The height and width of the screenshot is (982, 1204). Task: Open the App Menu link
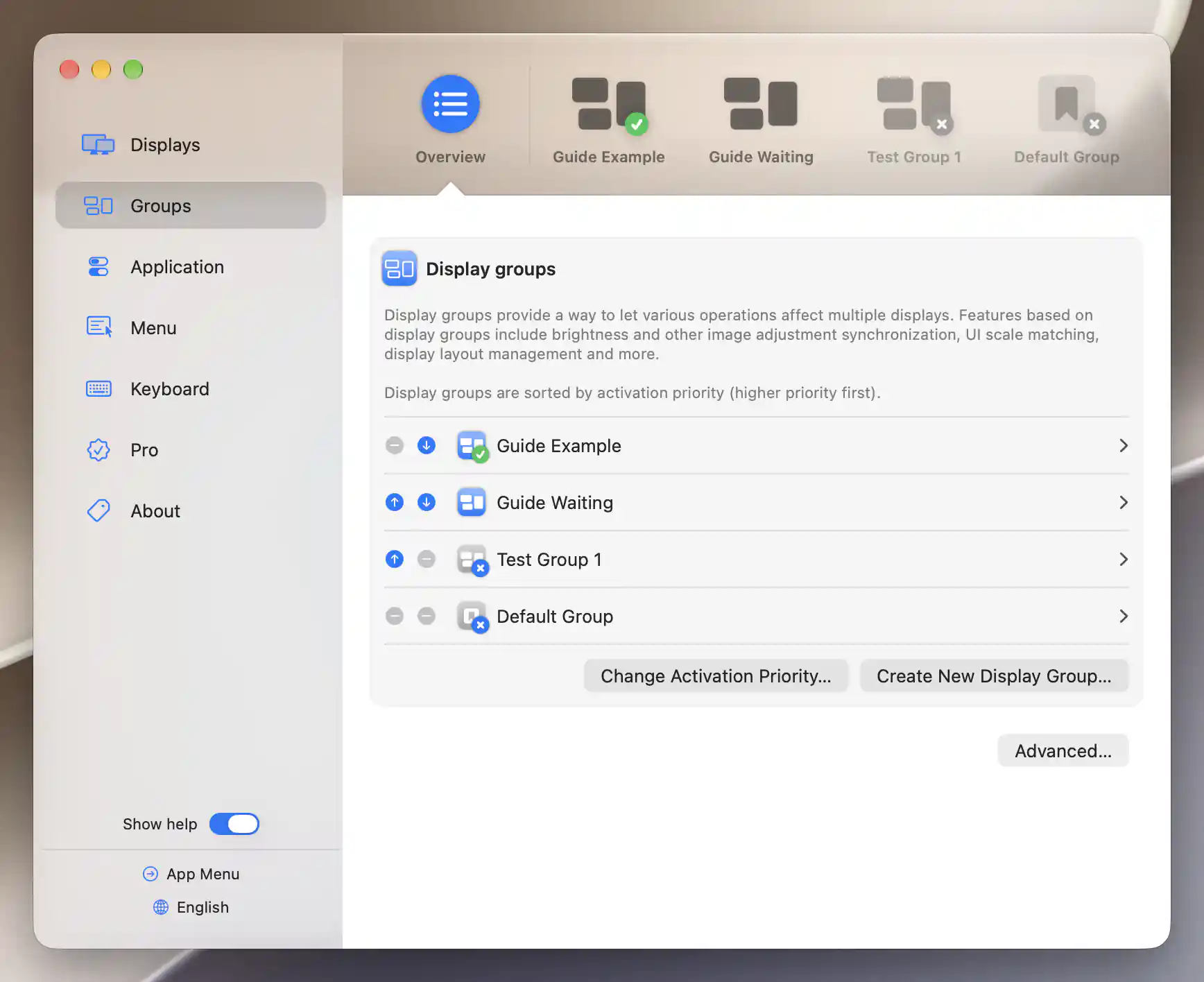[191, 874]
